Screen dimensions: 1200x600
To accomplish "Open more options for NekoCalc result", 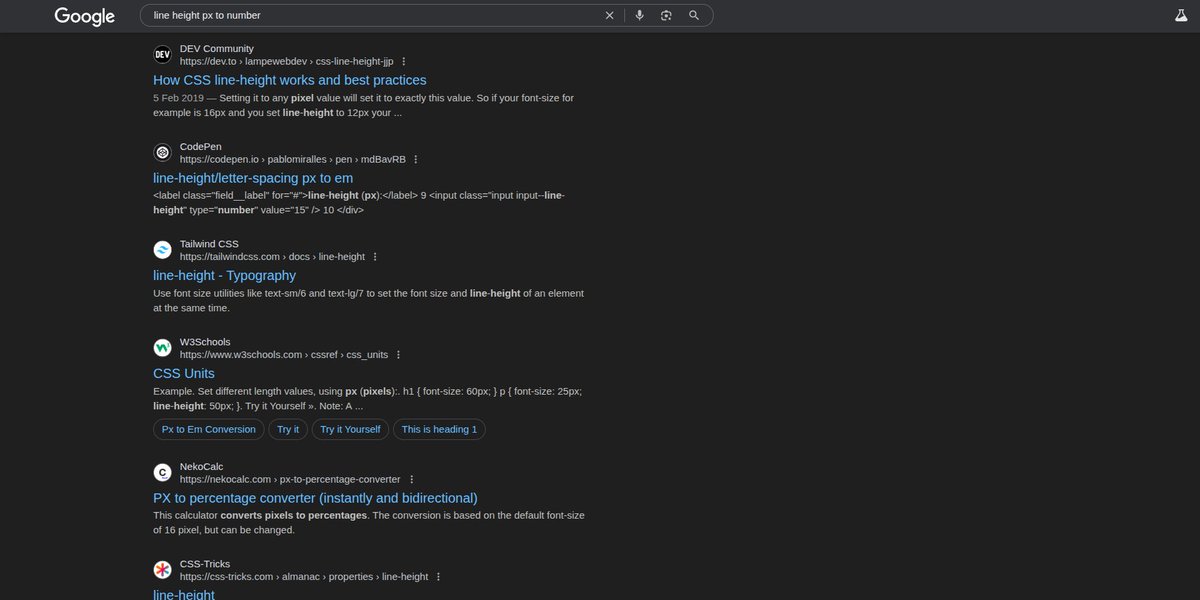I will [x=411, y=480].
